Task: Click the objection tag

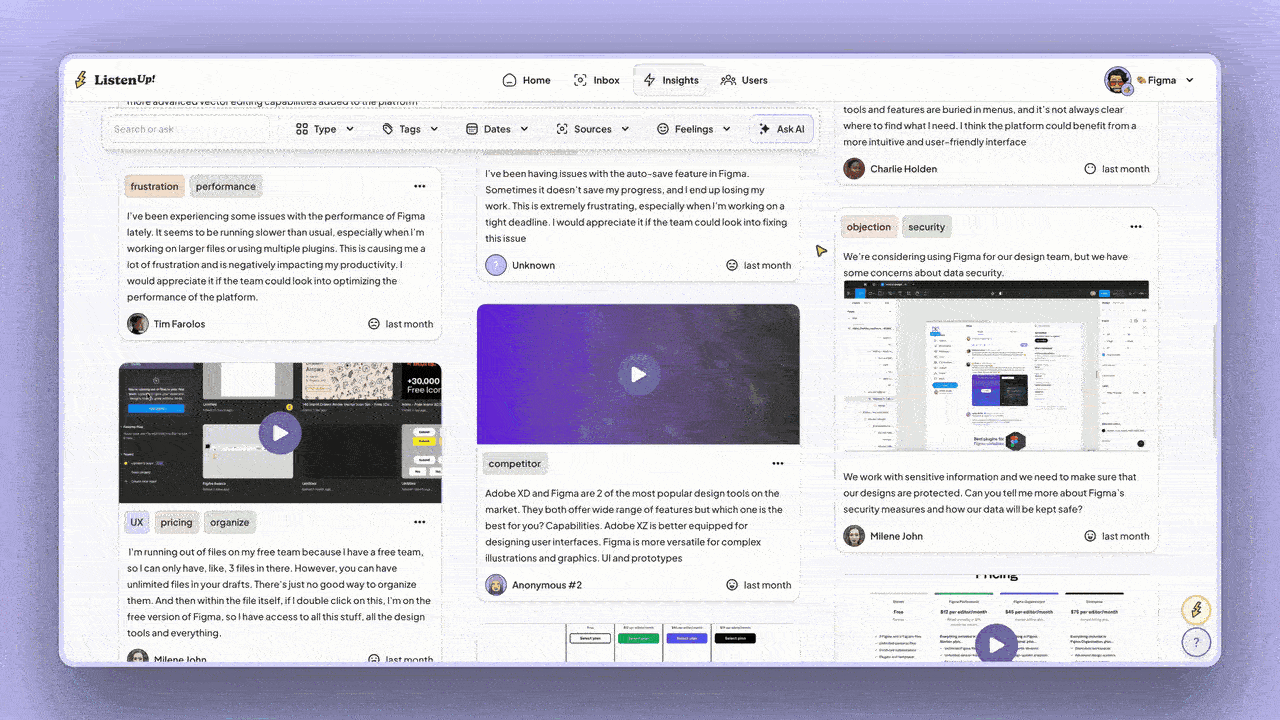Action: (x=869, y=227)
